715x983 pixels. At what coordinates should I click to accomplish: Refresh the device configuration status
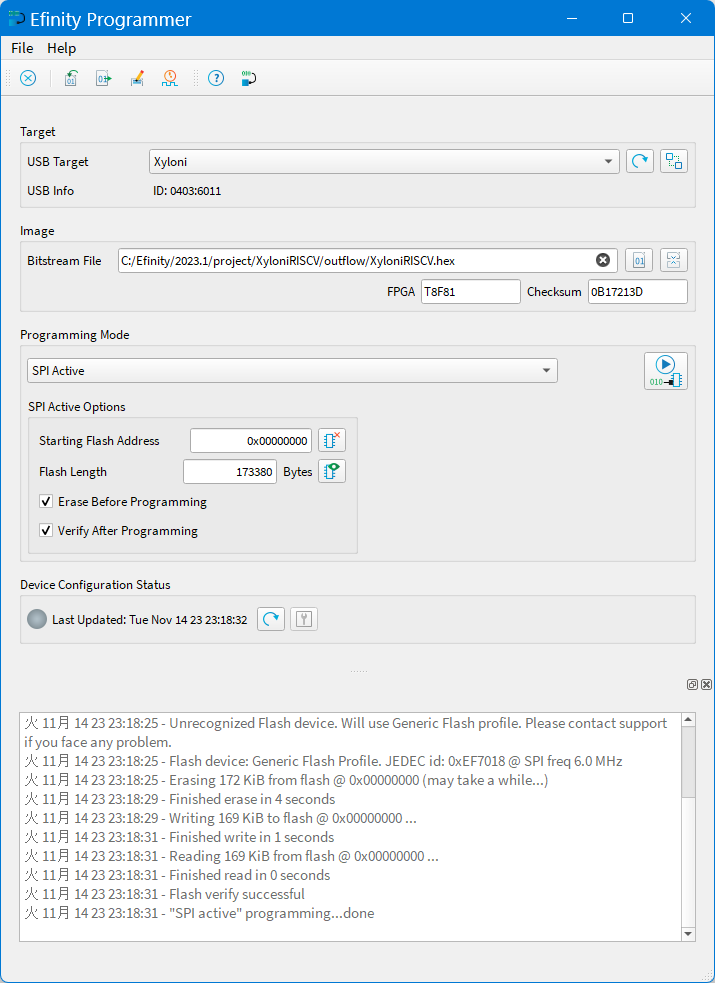click(x=270, y=619)
